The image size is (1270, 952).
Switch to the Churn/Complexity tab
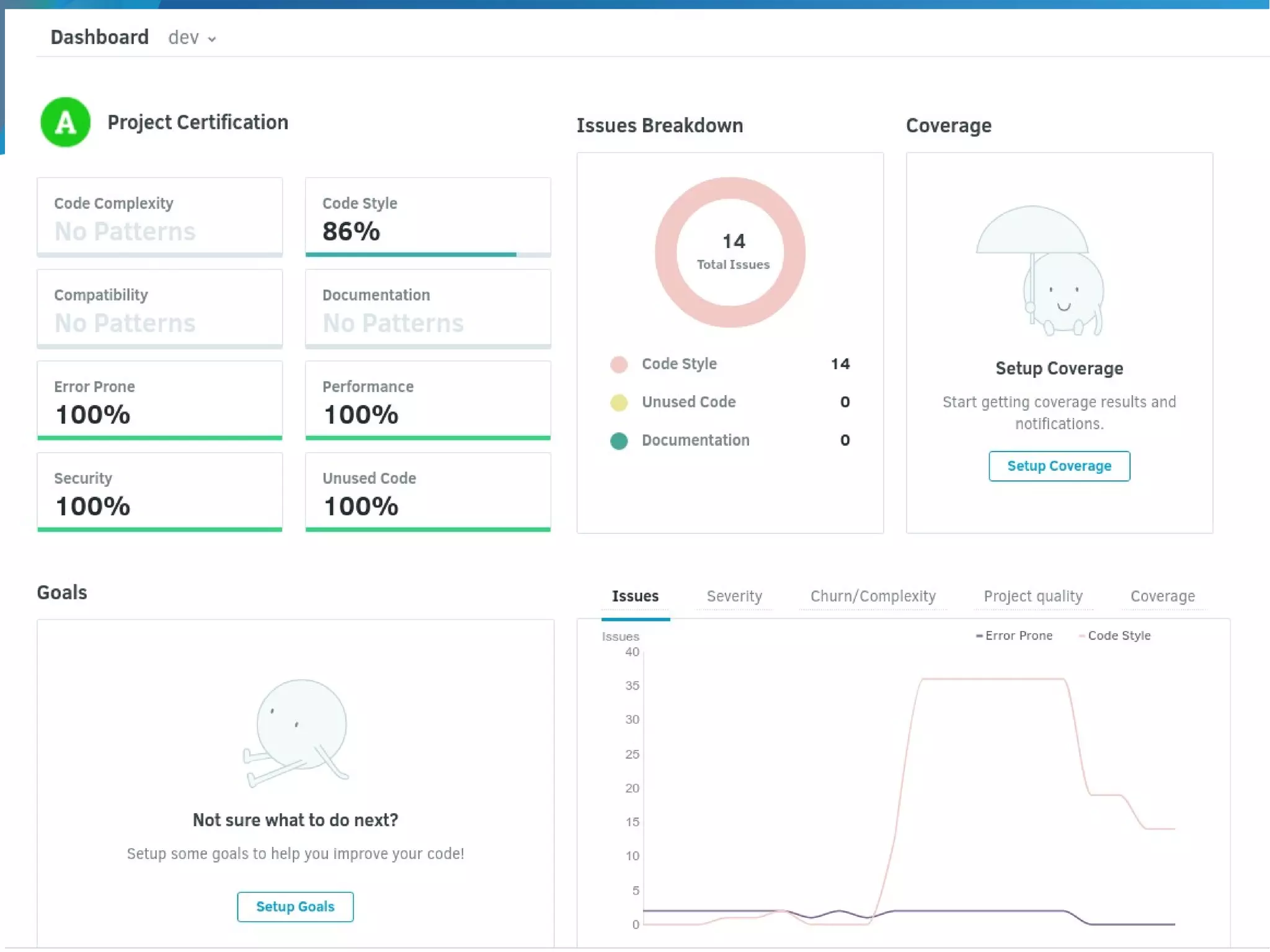pyautogui.click(x=873, y=596)
